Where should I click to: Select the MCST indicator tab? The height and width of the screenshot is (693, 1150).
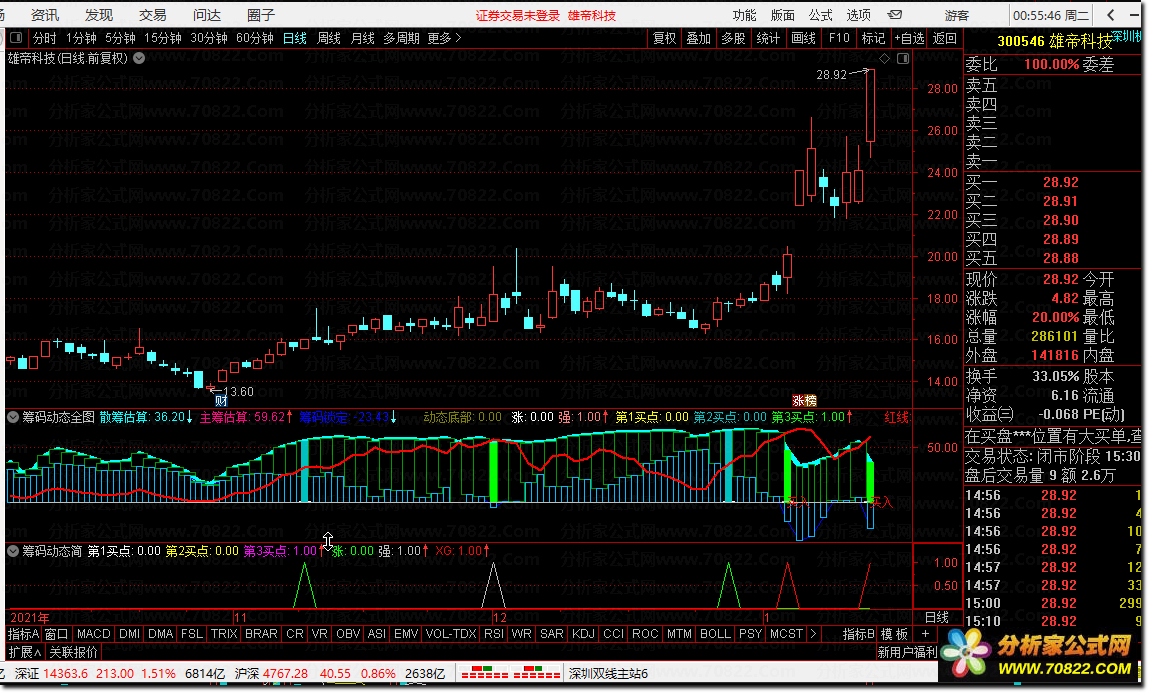[x=786, y=634]
